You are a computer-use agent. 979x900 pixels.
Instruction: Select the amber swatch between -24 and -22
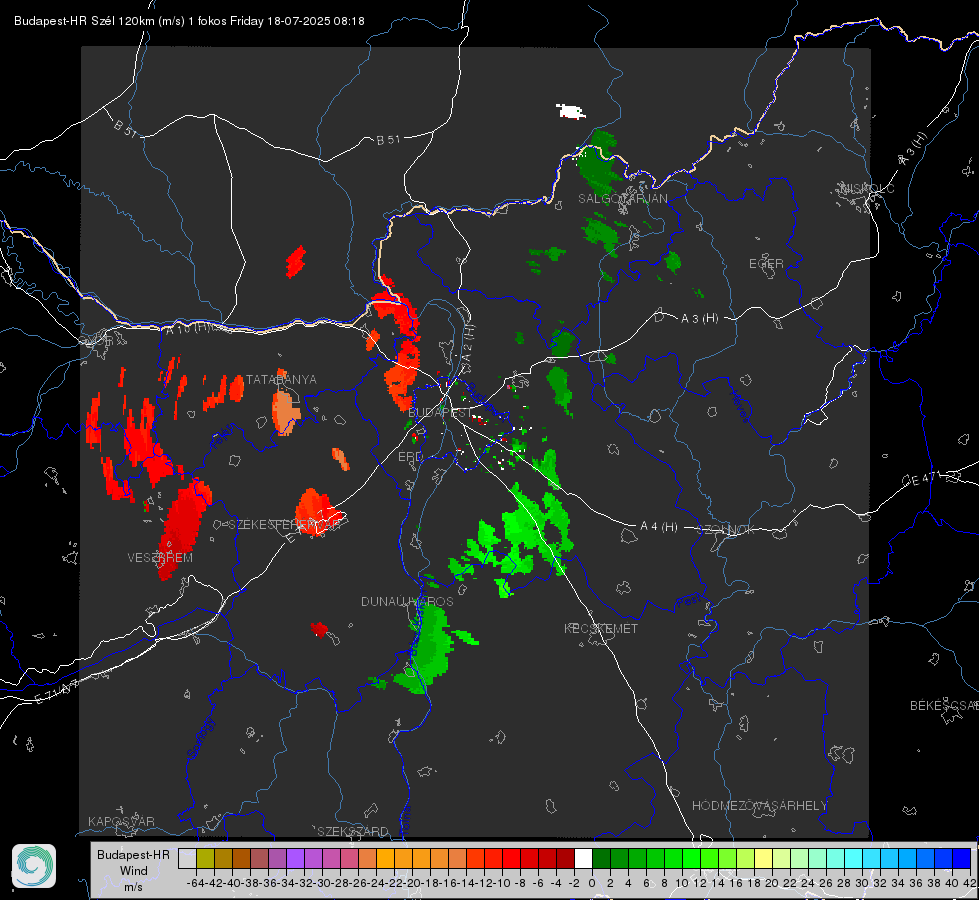click(385, 858)
